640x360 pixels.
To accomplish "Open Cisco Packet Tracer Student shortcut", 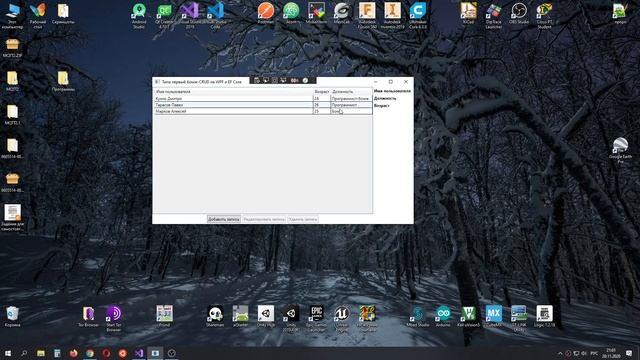I will pos(544,16).
